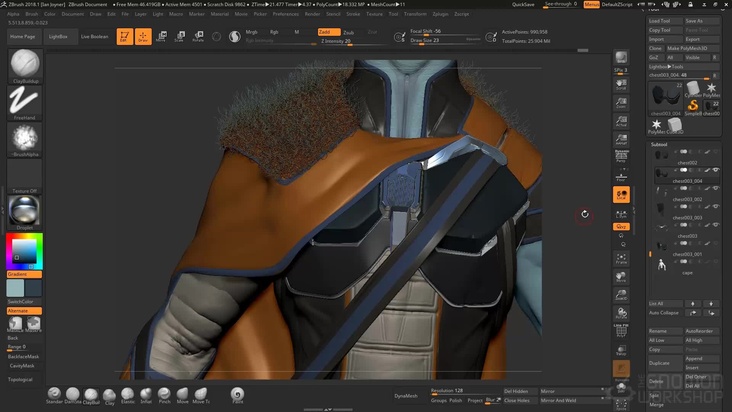Activate the Scale transform tool

(x=179, y=36)
